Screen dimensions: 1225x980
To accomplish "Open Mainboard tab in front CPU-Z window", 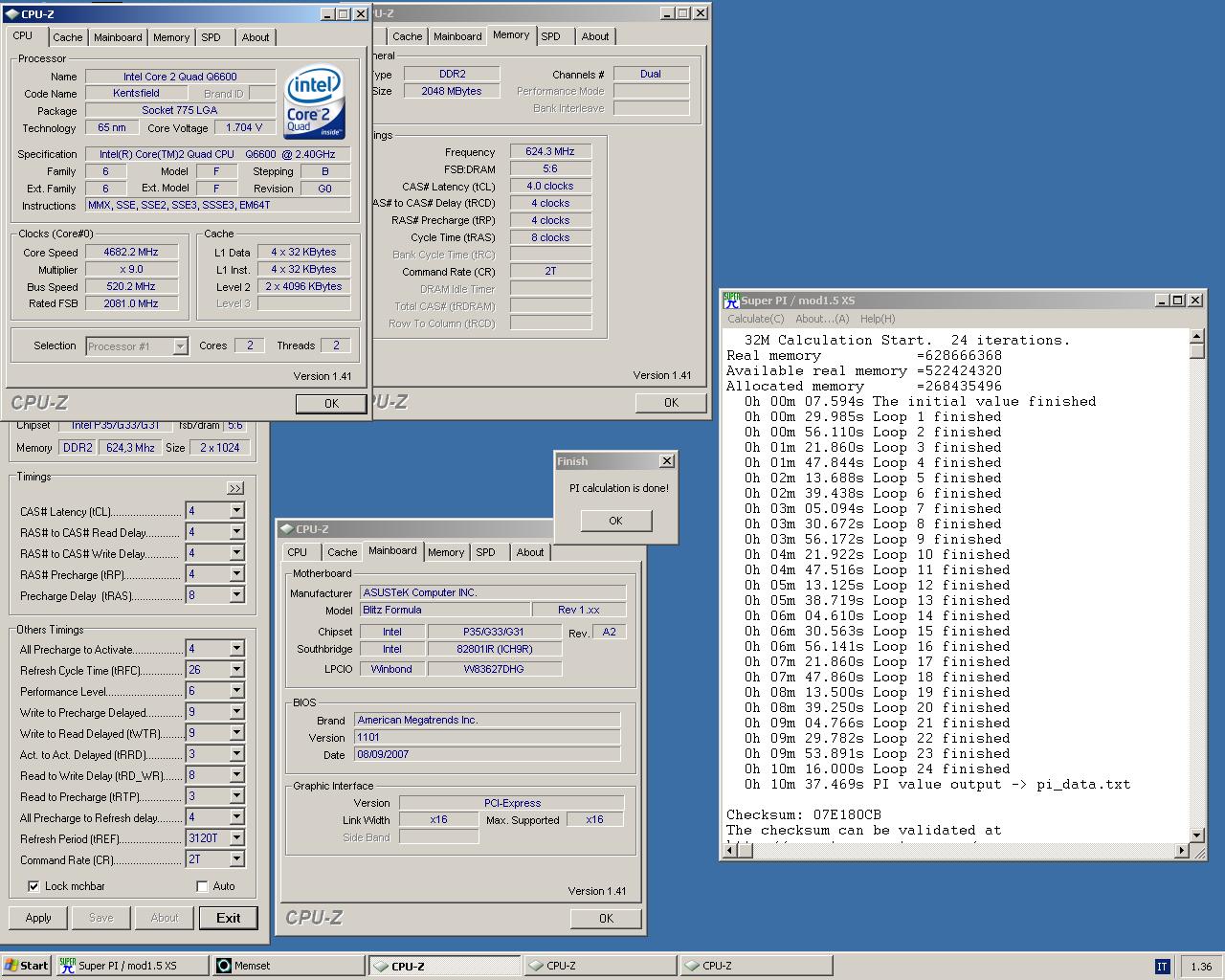I will pos(118,37).
